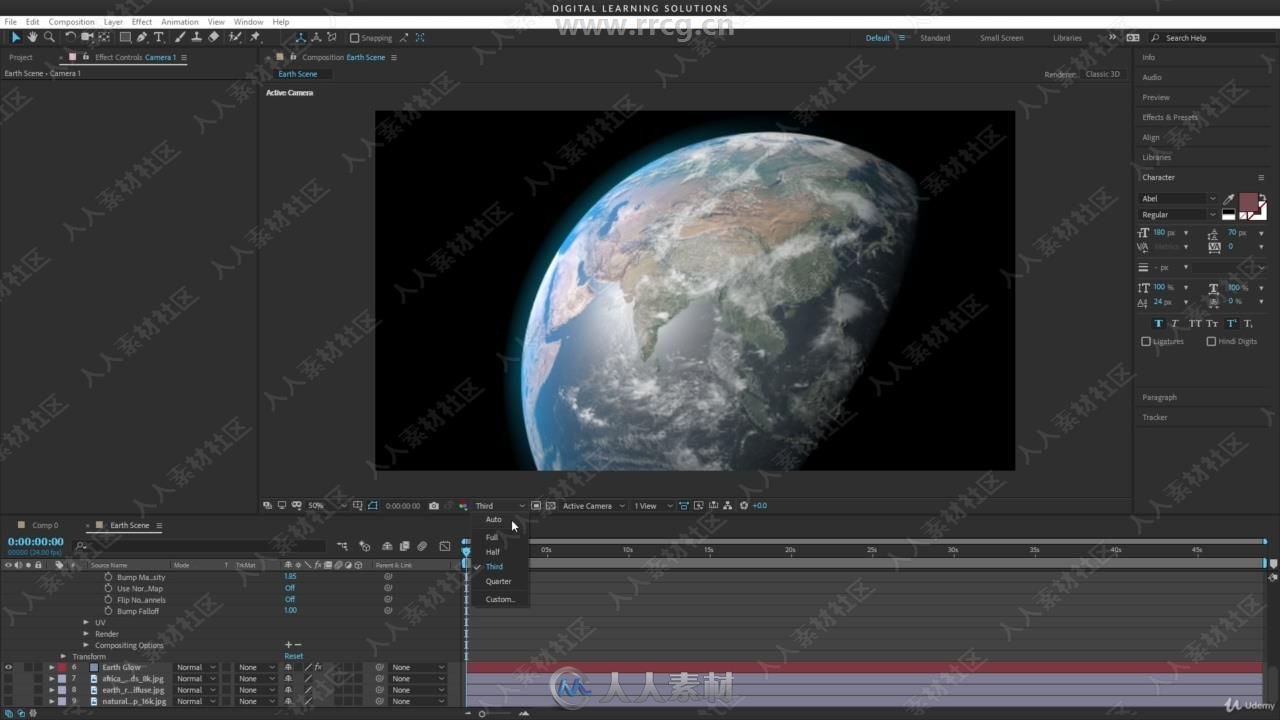Toggle Mask and Shape Path visibility in viewer
This screenshot has height=720, width=1280.
coord(372,506)
